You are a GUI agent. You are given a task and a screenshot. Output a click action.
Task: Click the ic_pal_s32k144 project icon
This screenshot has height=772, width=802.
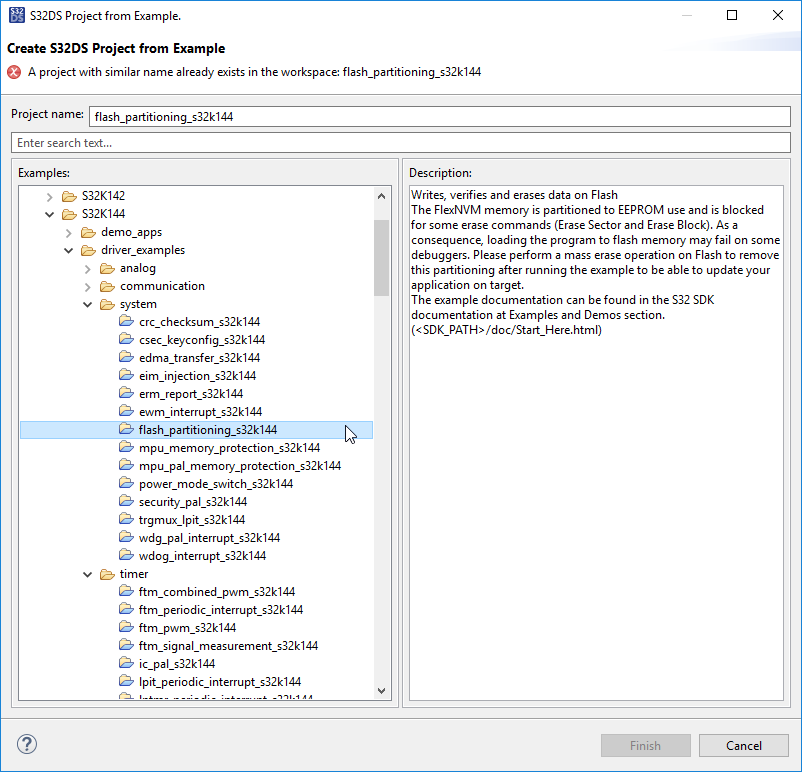pyautogui.click(x=126, y=663)
